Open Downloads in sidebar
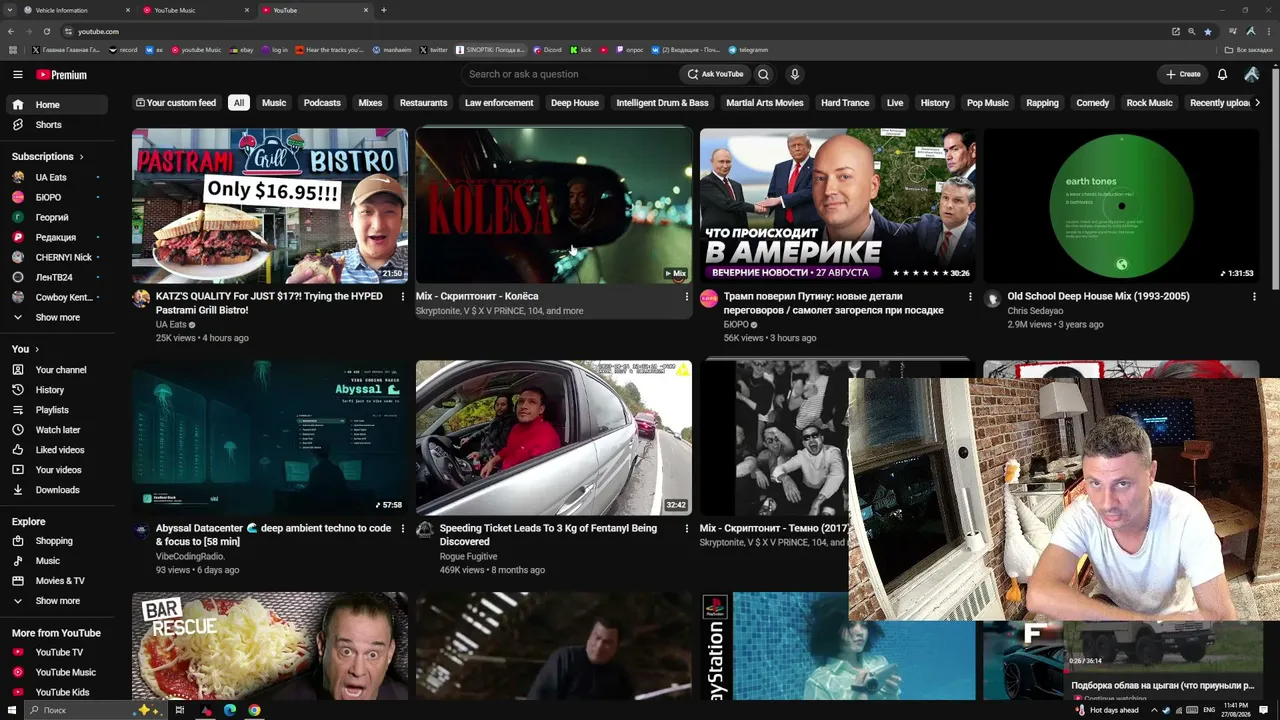 (55, 490)
